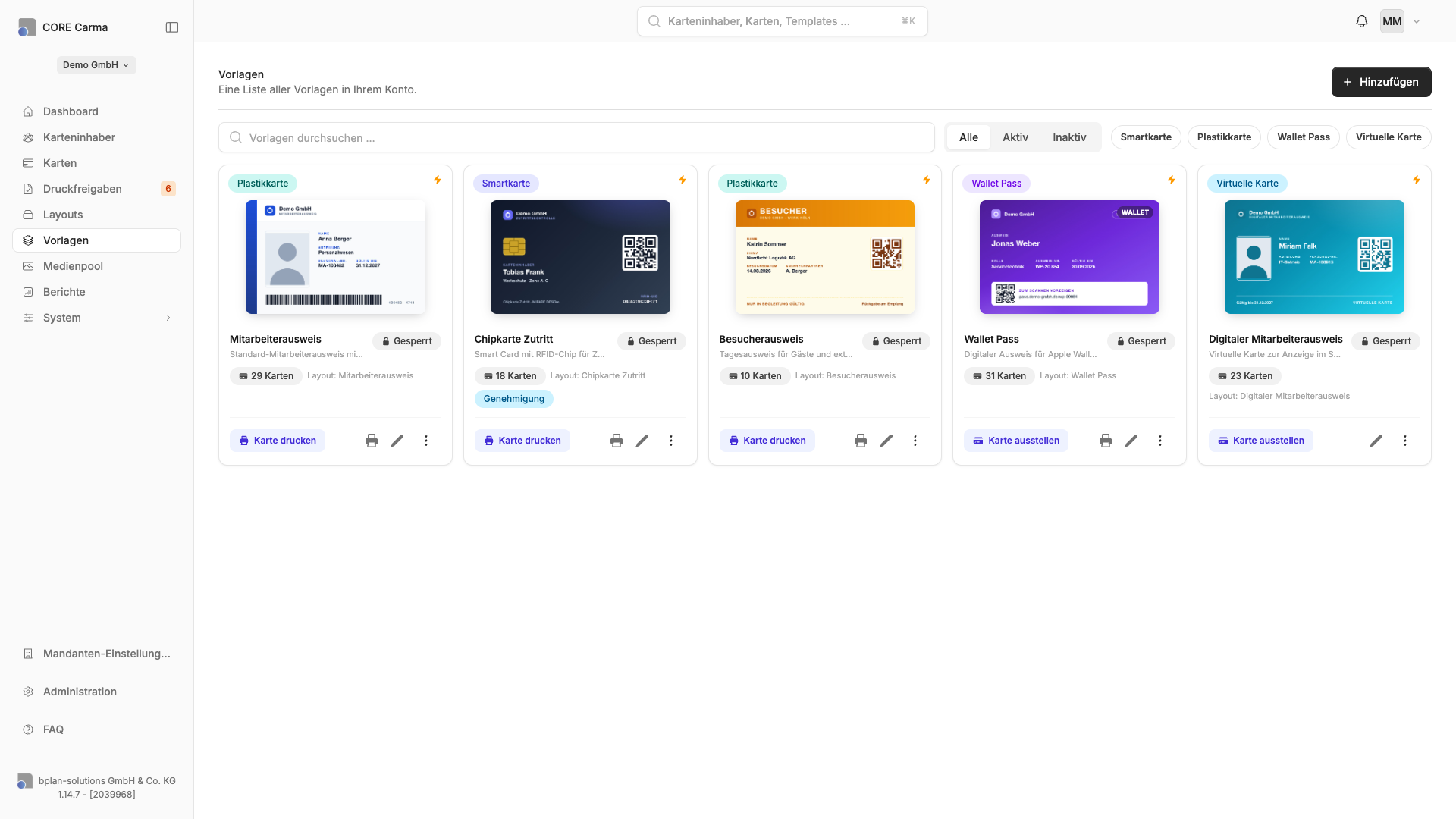Click the Genehmigung tag on Chipkarte Zutritt
This screenshot has width=1456, height=819.
click(x=514, y=399)
